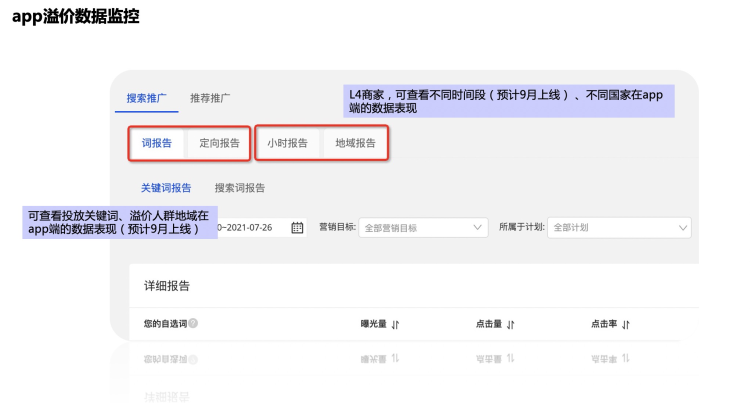Expand the 所属于计划 dropdown
Viewport: 750px width, 403px height.
(618, 228)
